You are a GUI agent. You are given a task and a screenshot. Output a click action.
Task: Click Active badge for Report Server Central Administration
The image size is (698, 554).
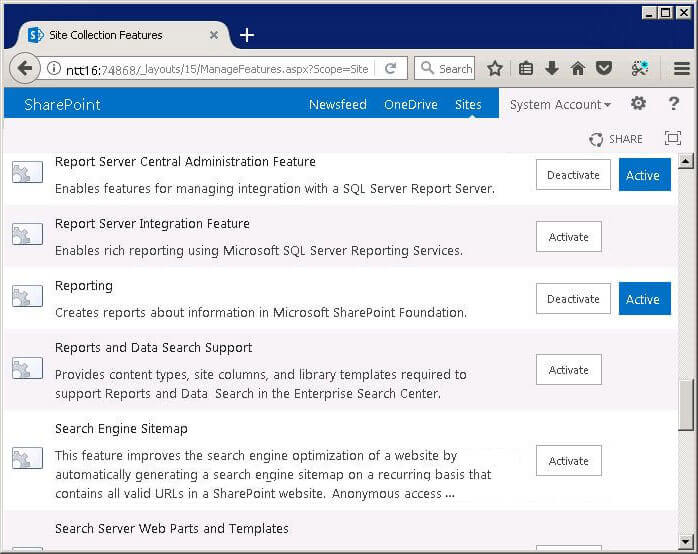point(645,175)
